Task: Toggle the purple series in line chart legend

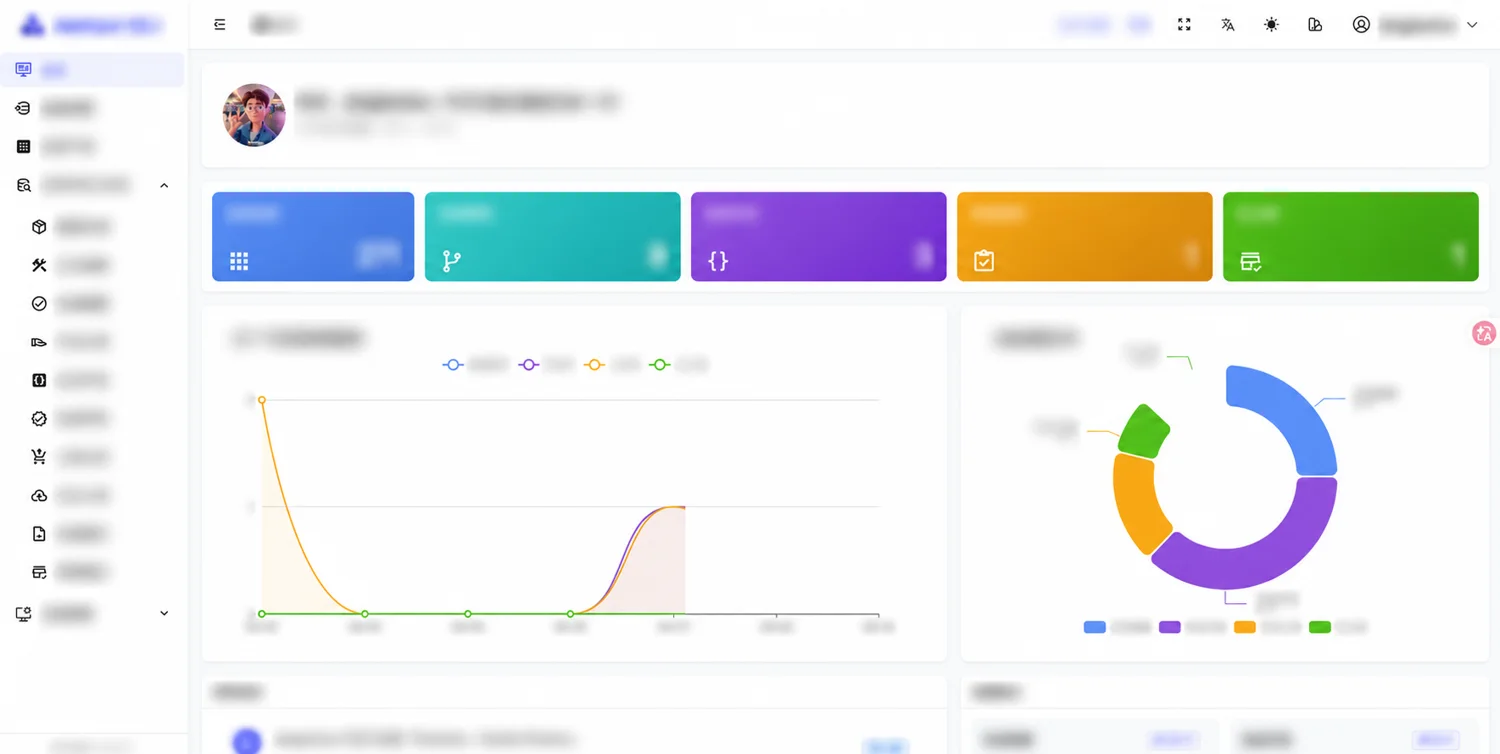Action: click(546, 365)
